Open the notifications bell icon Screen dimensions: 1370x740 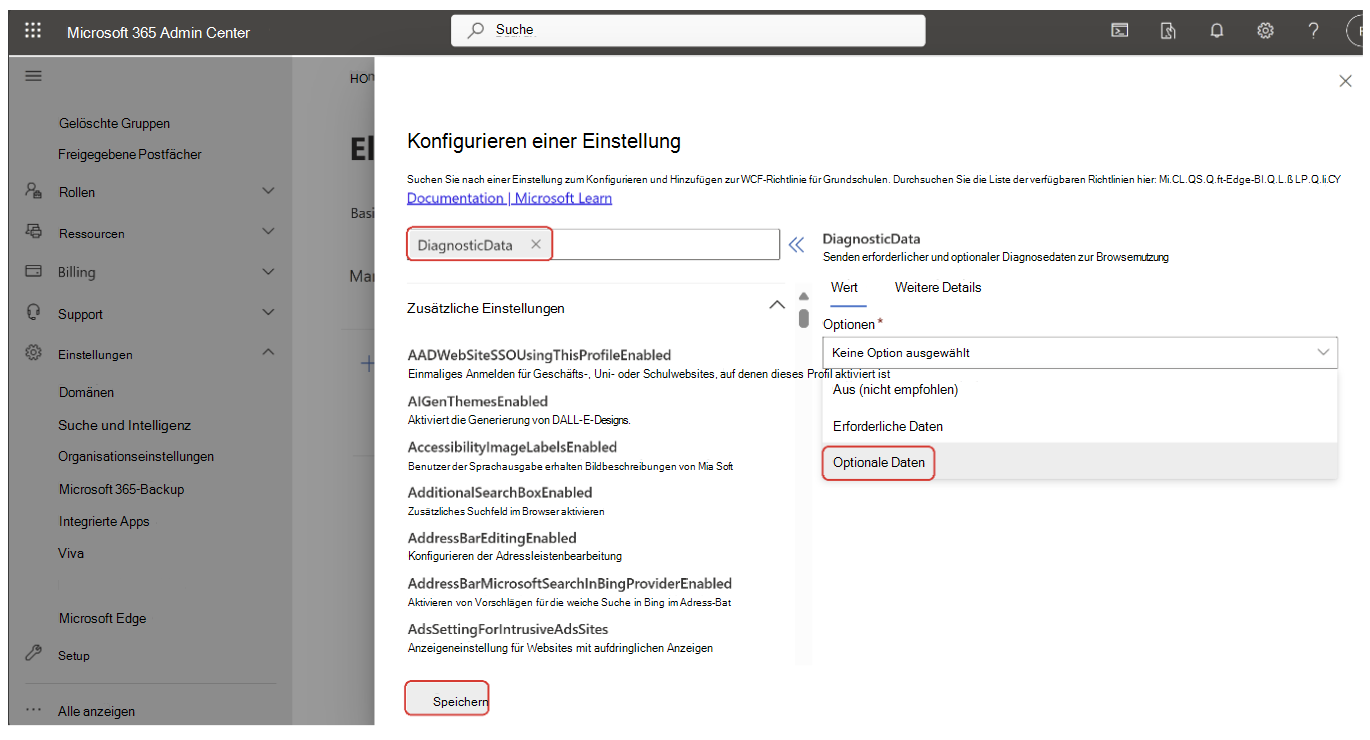1216,31
